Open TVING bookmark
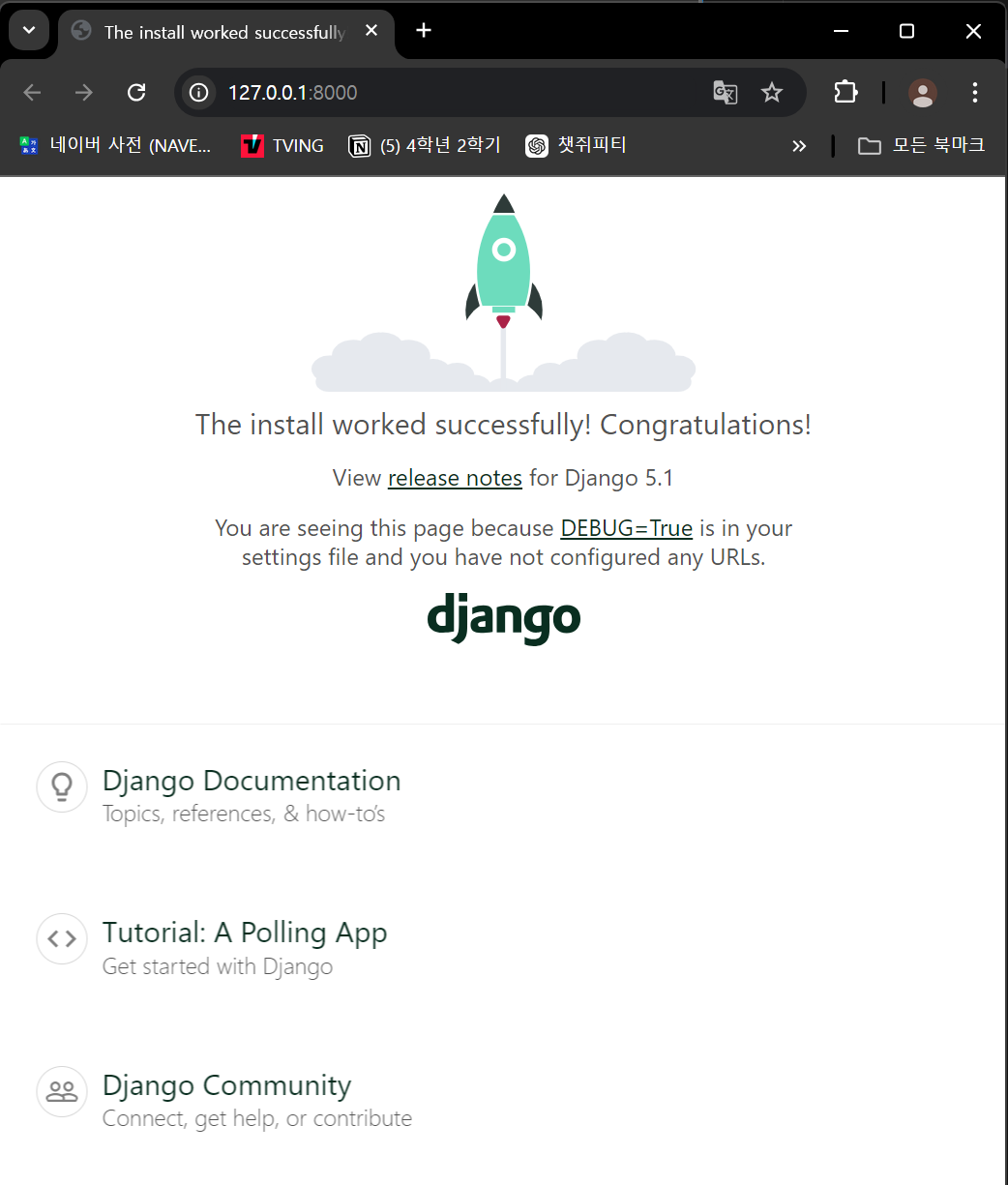The width and height of the screenshot is (1008, 1185). click(282, 146)
